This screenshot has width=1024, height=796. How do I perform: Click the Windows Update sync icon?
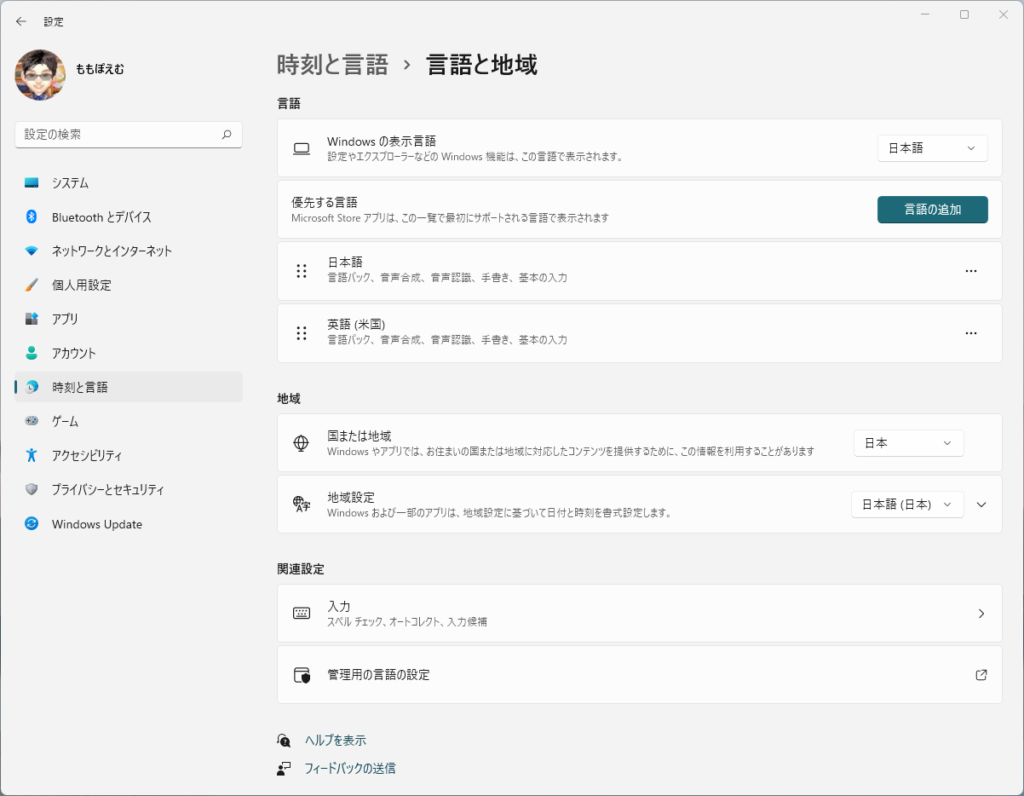[x=31, y=524]
